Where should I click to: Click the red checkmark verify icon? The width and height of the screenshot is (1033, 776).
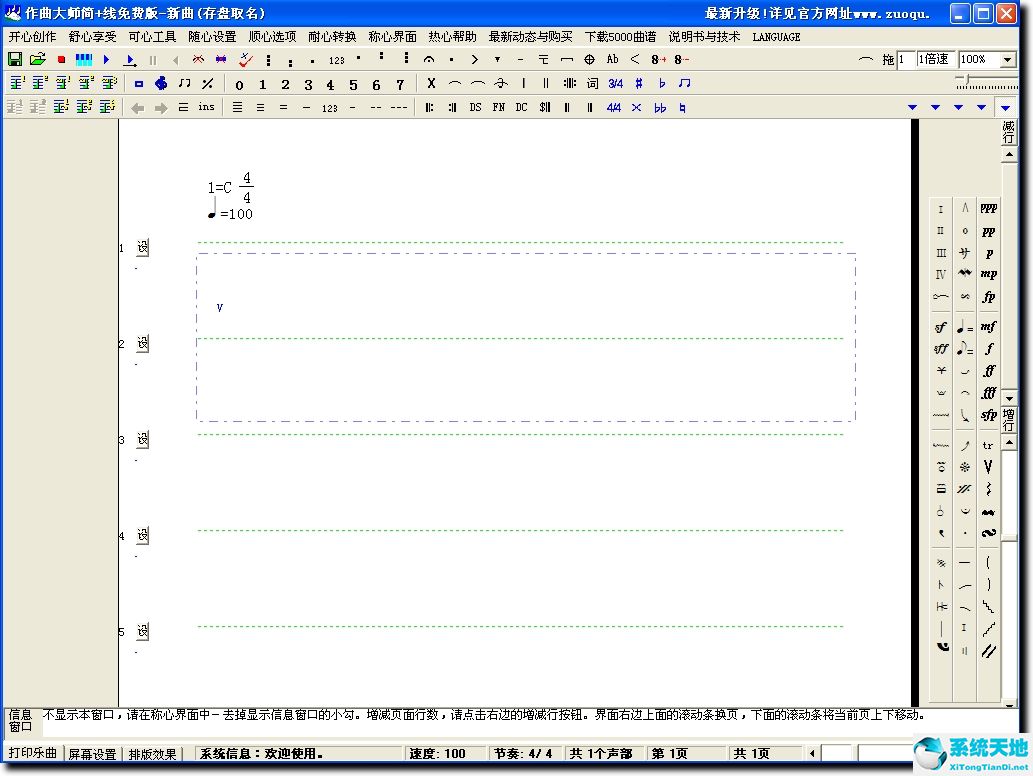click(246, 59)
